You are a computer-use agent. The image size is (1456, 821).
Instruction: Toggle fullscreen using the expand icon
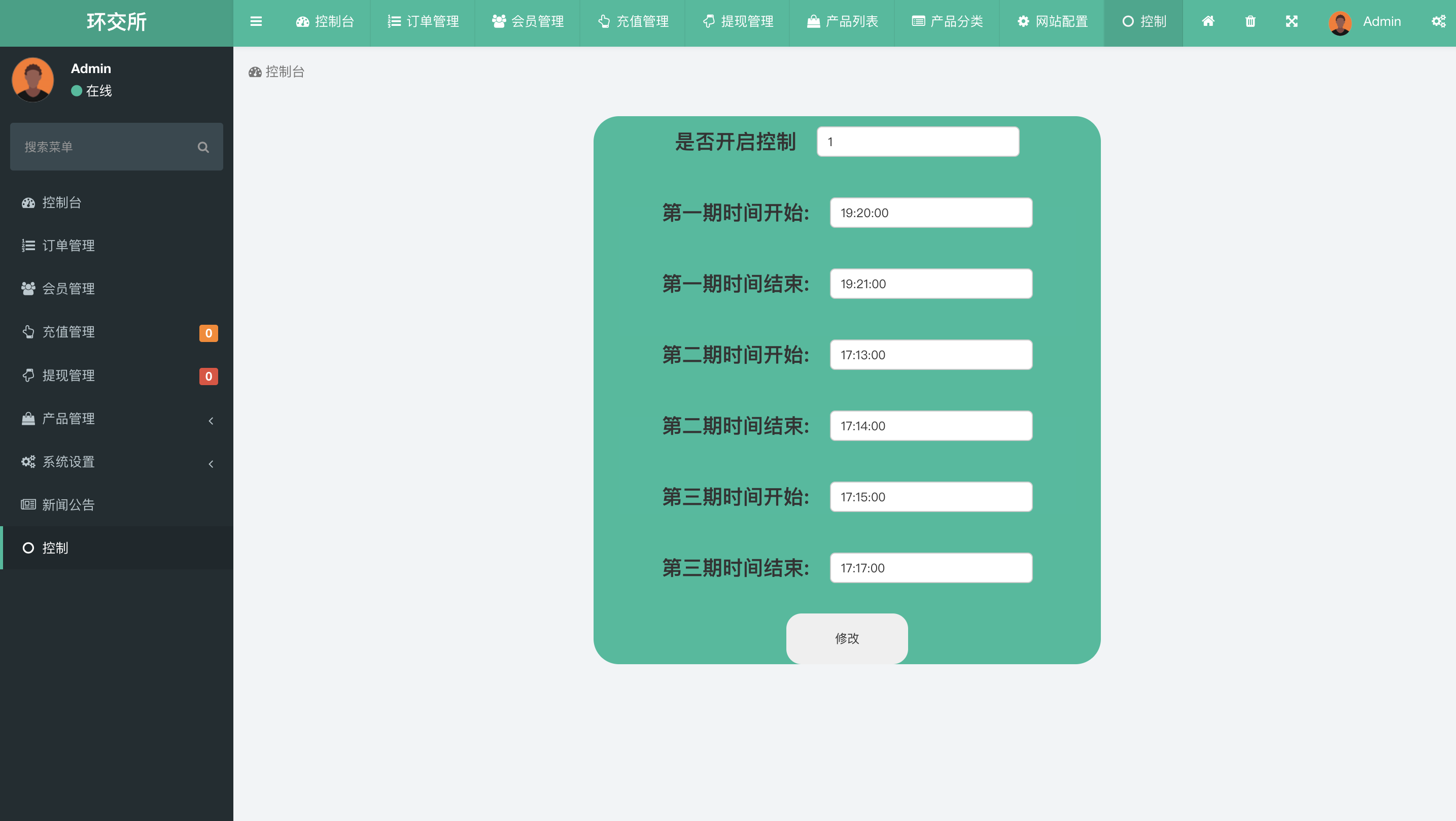click(1292, 21)
